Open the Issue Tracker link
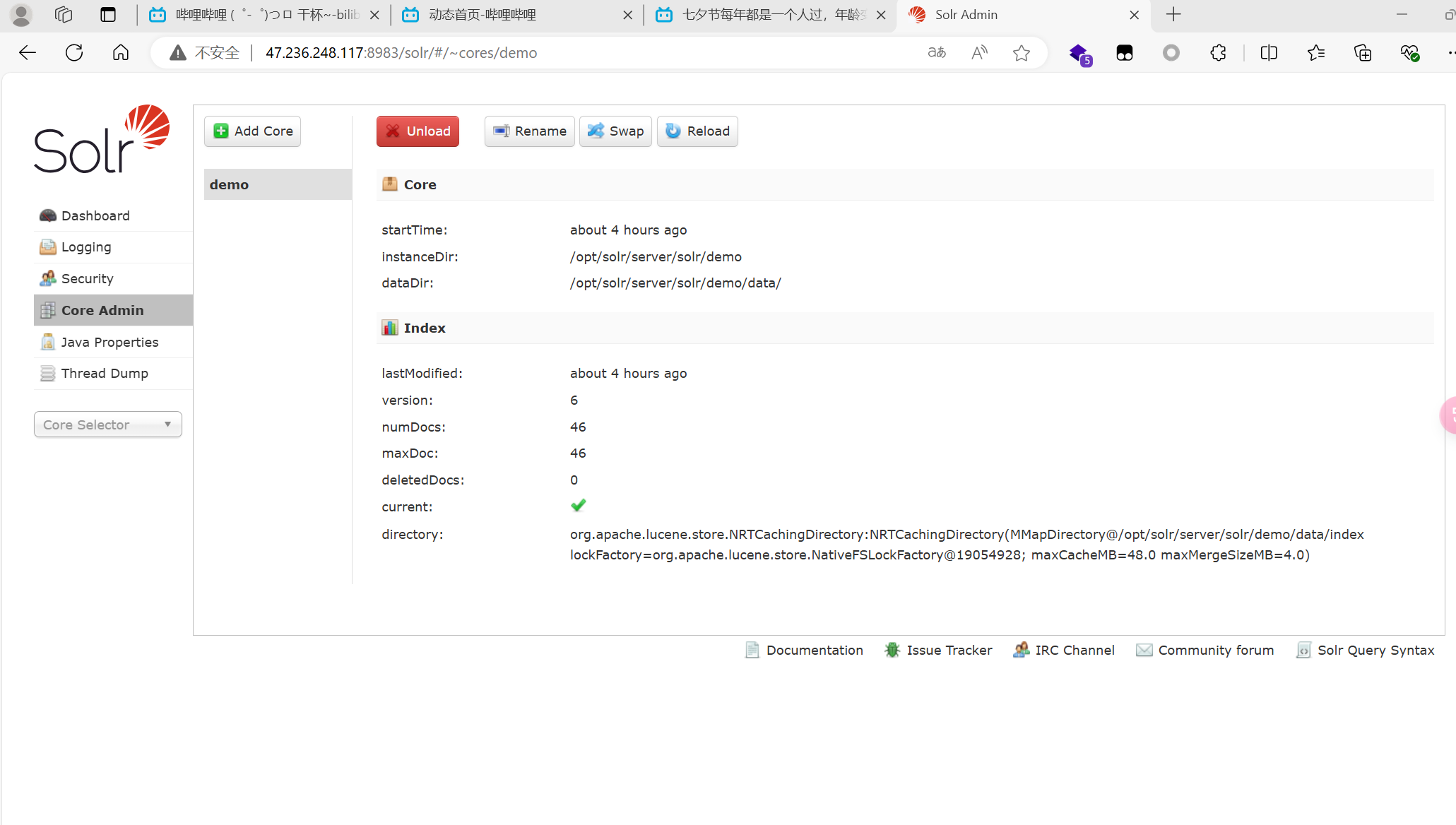Screen dimensions: 1456x825 (x=948, y=650)
